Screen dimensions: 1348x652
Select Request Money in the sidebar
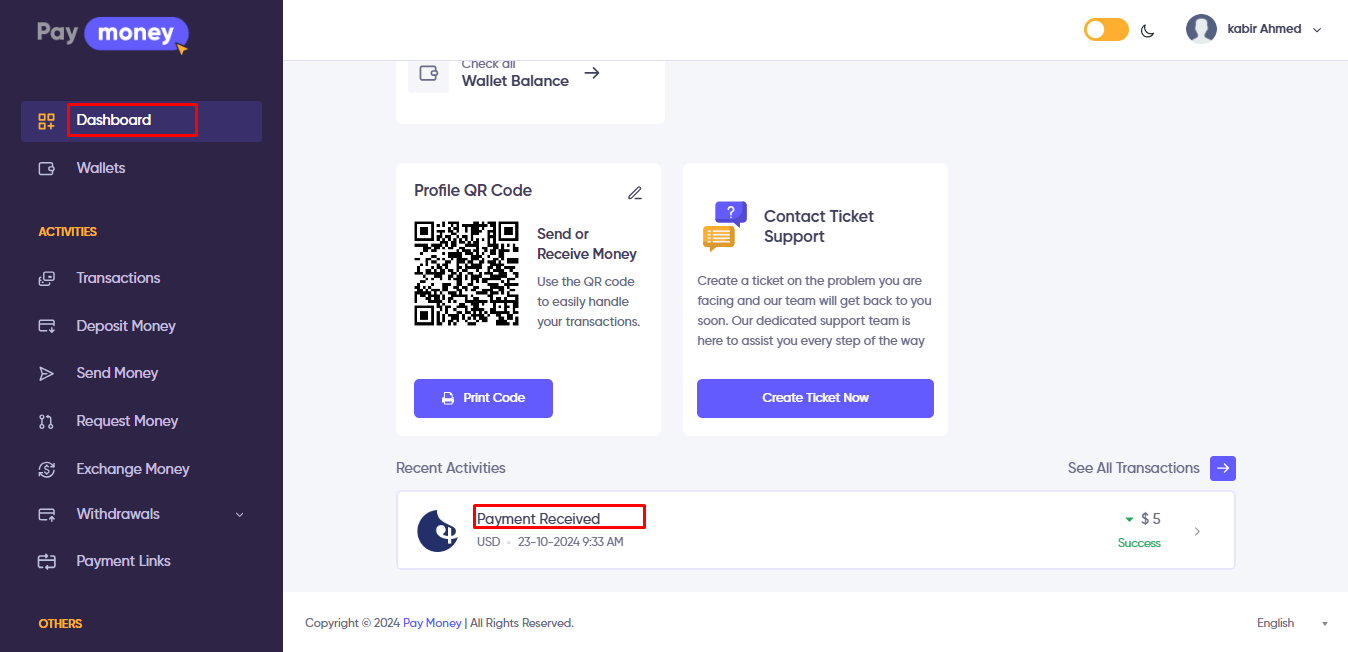click(x=127, y=421)
